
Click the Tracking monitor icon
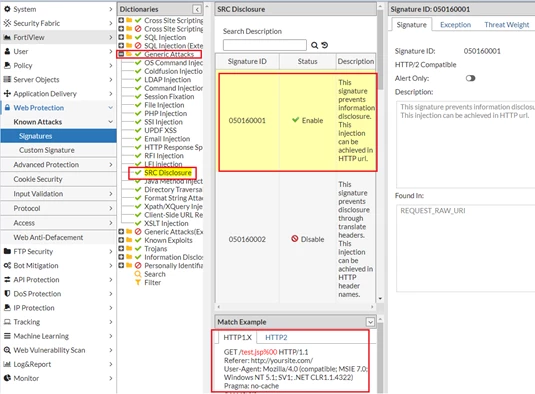pos(7,322)
